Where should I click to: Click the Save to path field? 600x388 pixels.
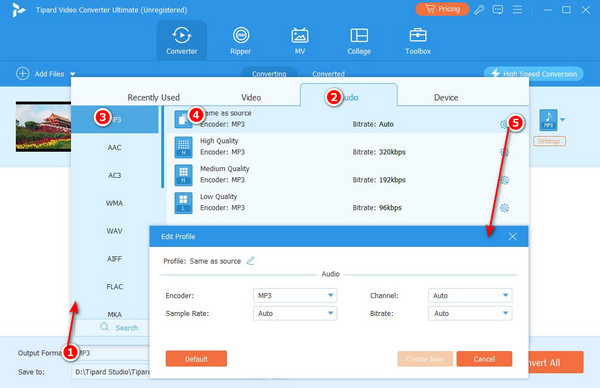tap(111, 372)
